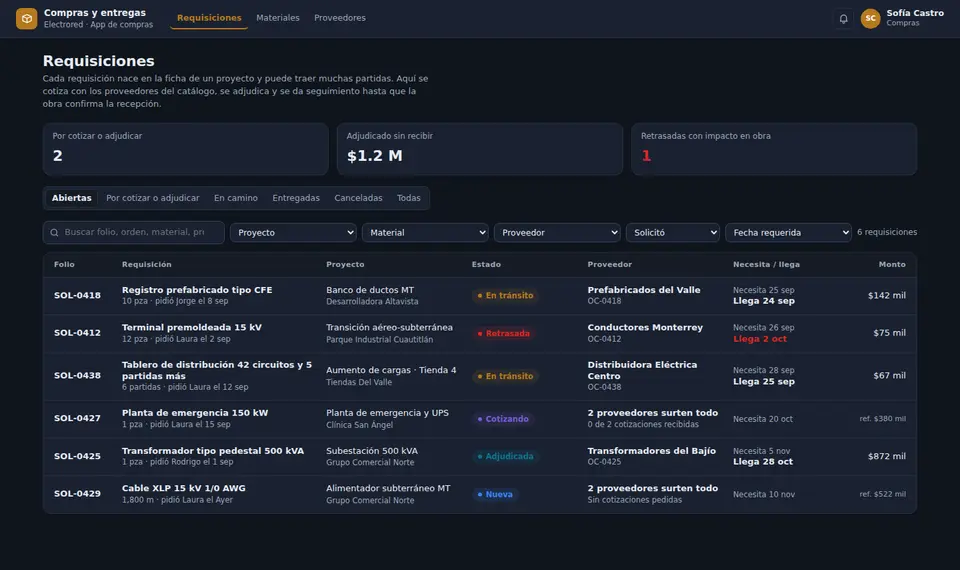960x570 pixels.
Task: Click the Proveedor column header
Action: pos(610,264)
